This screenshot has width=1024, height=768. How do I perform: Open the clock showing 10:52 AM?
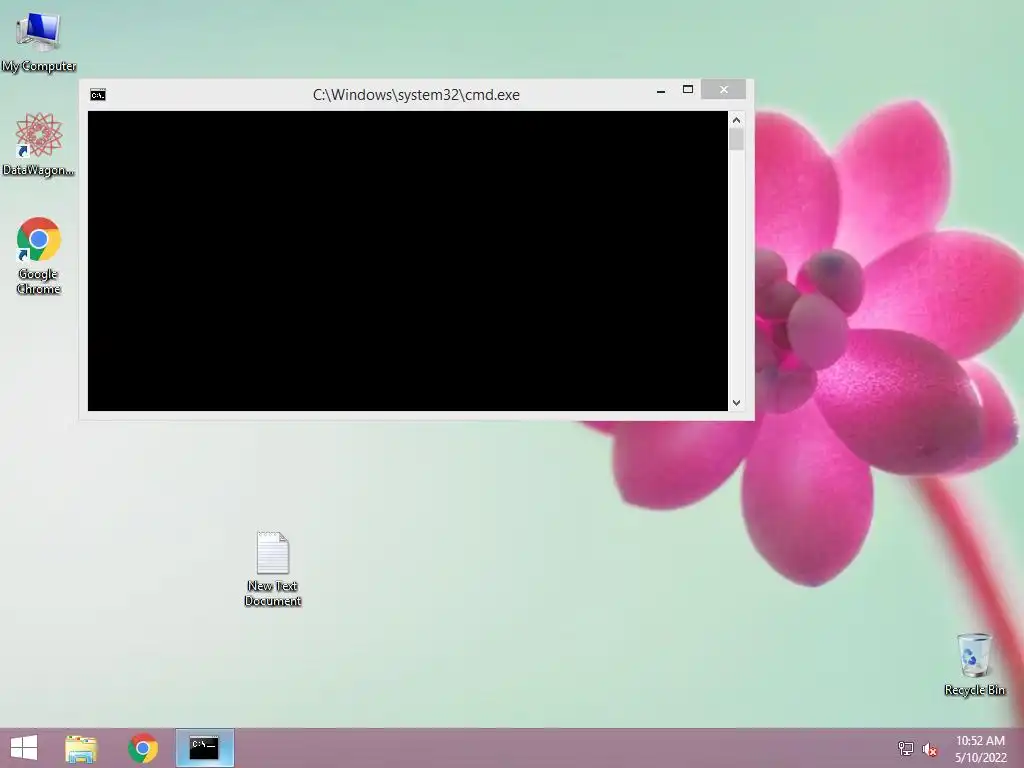(981, 748)
